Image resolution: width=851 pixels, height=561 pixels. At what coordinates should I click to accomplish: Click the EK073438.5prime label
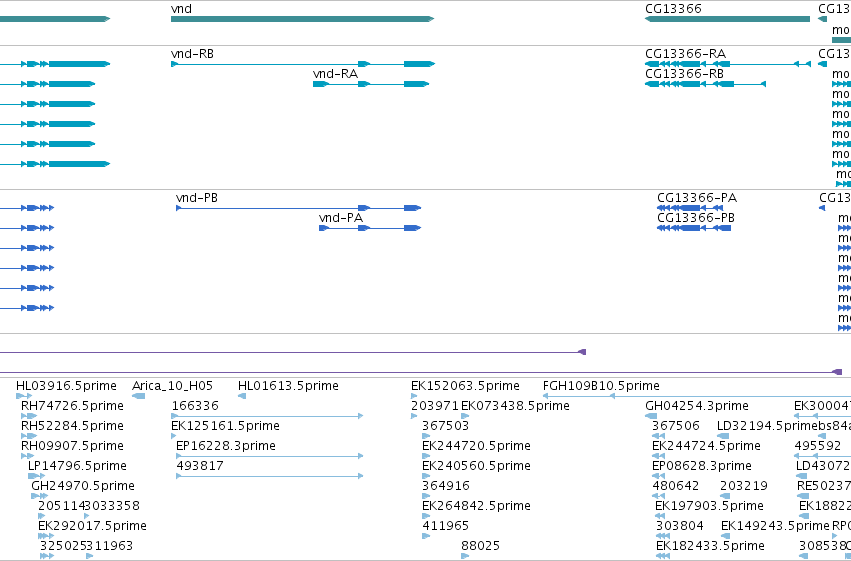pos(515,406)
